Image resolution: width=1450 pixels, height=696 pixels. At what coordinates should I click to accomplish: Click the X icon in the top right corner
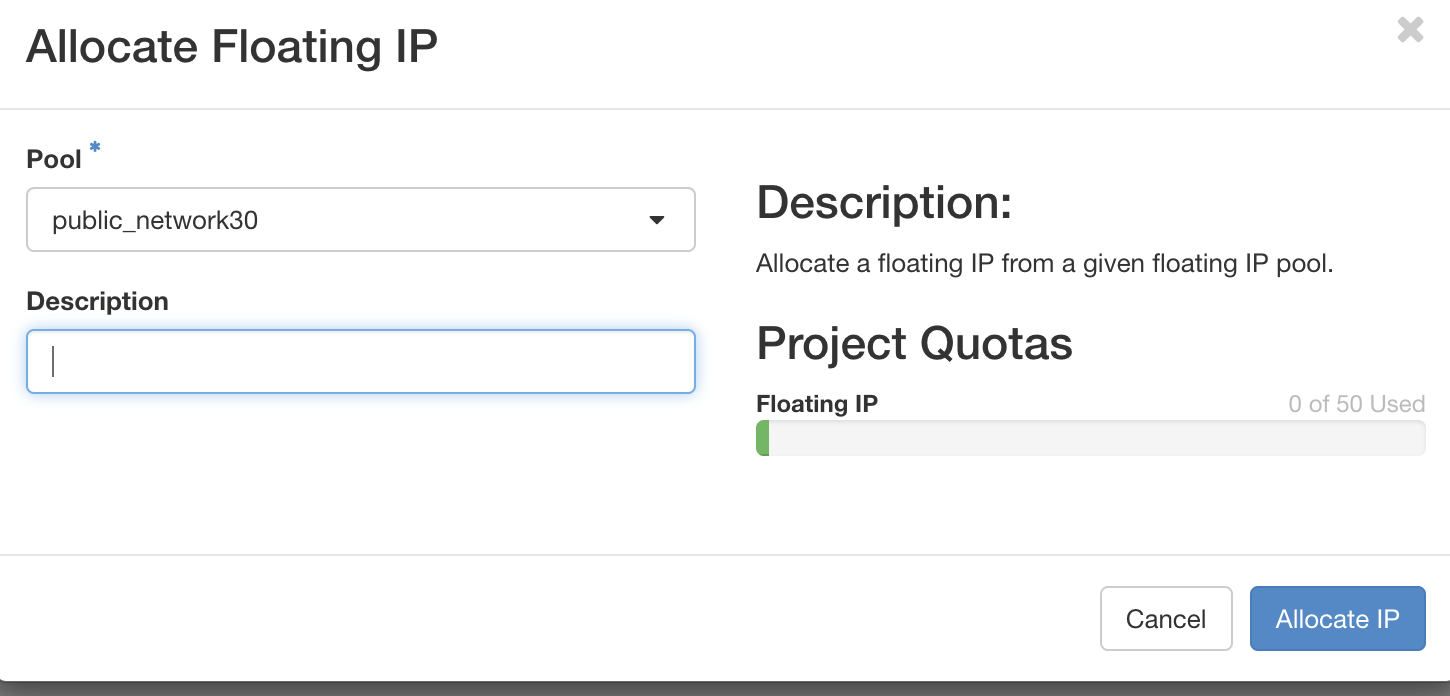pyautogui.click(x=1410, y=30)
